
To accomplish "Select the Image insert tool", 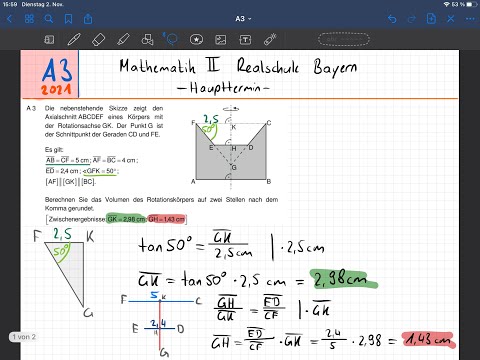I will click(221, 40).
